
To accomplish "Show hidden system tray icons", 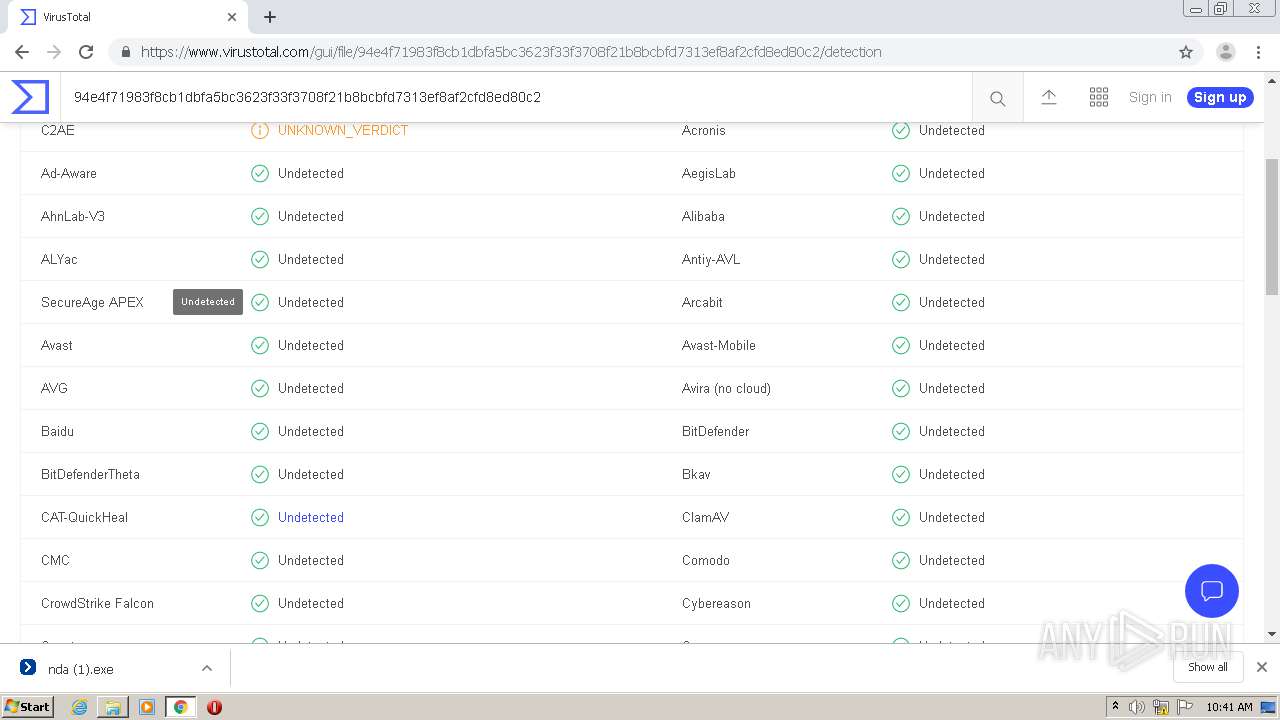I will [1116, 707].
